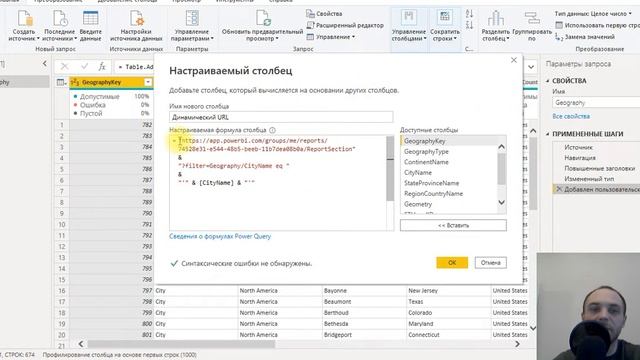Screen dimensions: 640x360
Task: Select the Навигация applied step
Action: [580, 158]
